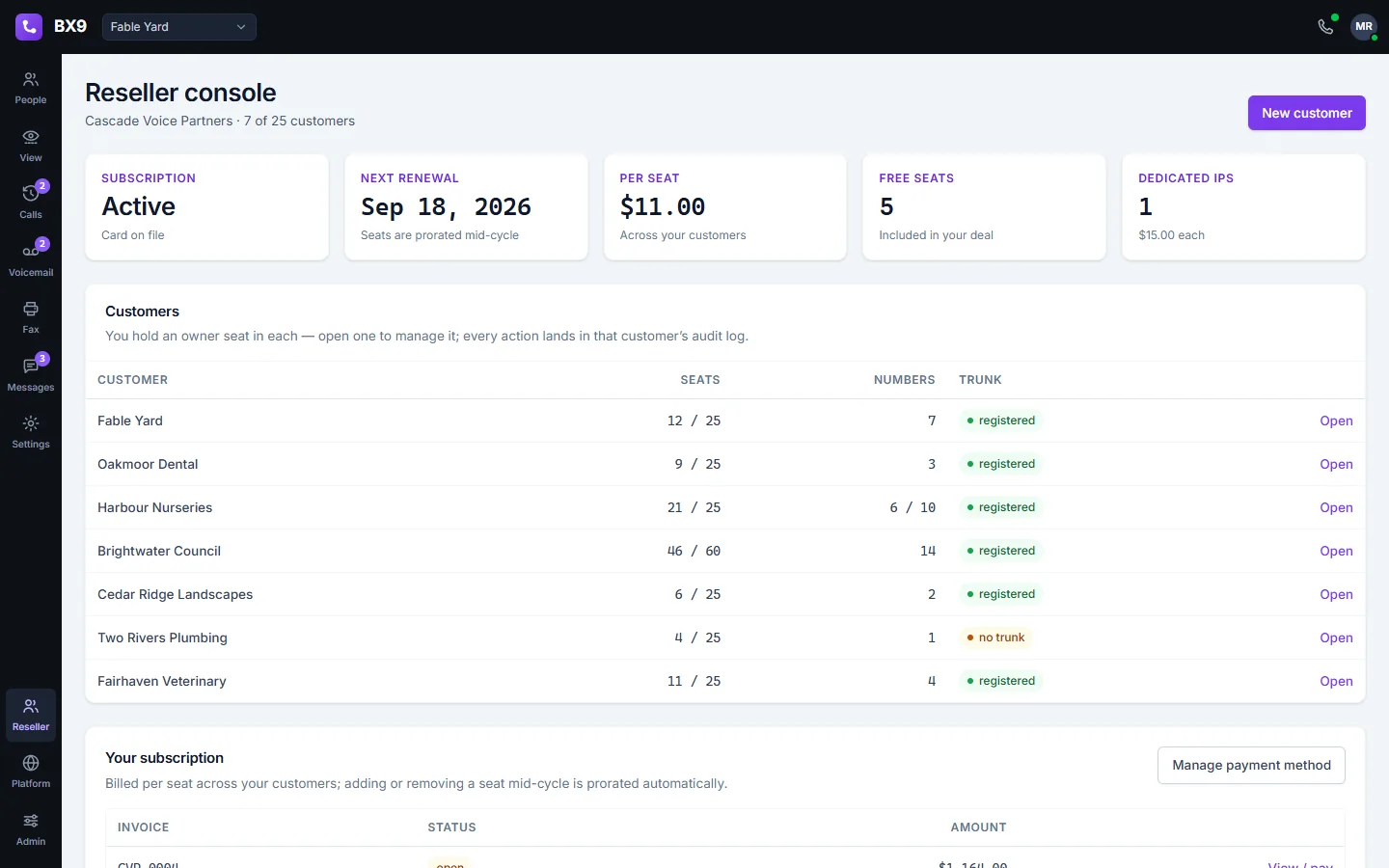Click the Fairhaven Veterinary name
This screenshot has height=868, width=1389.
[161, 681]
